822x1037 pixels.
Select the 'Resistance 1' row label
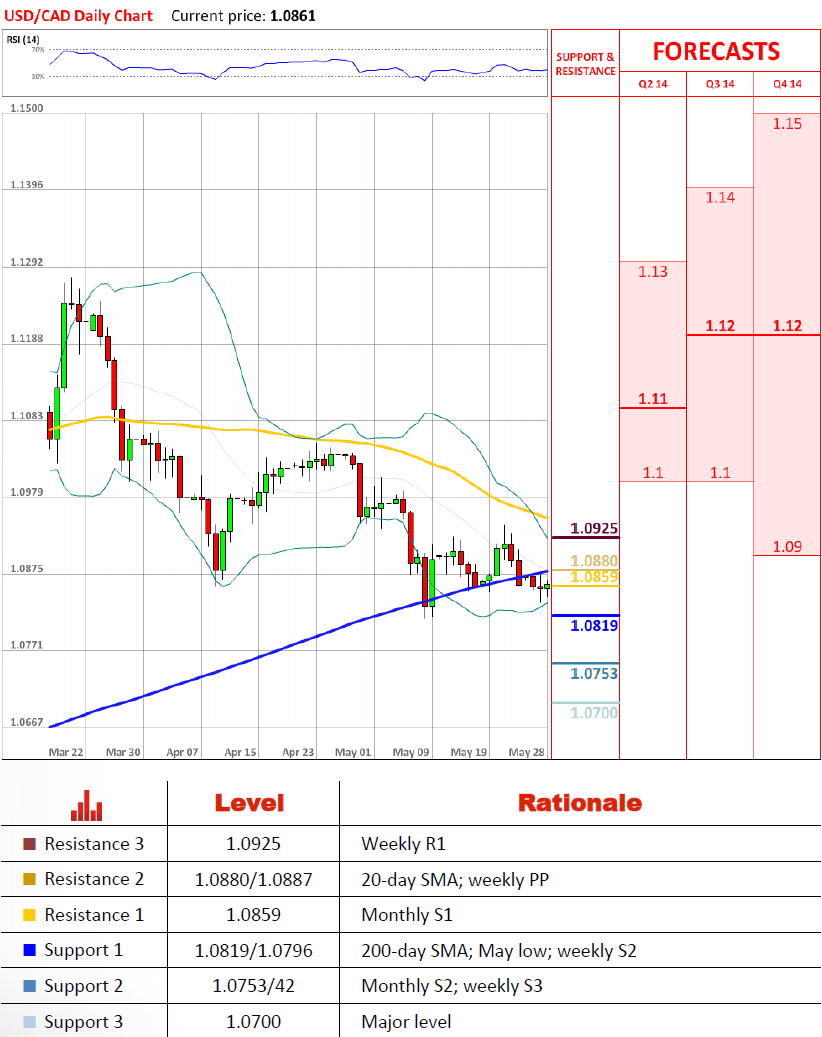94,915
